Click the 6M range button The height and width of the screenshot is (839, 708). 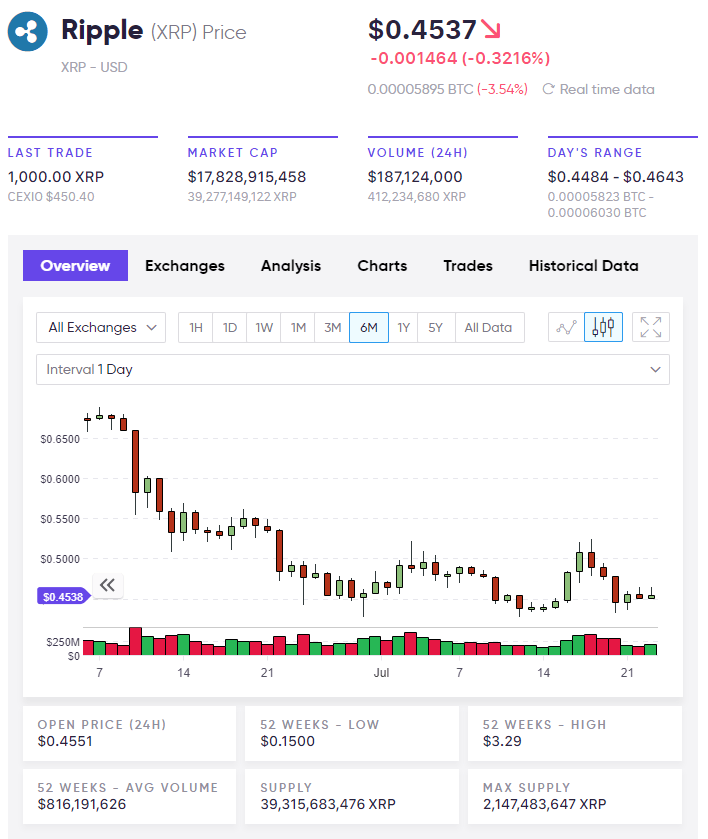pos(368,327)
